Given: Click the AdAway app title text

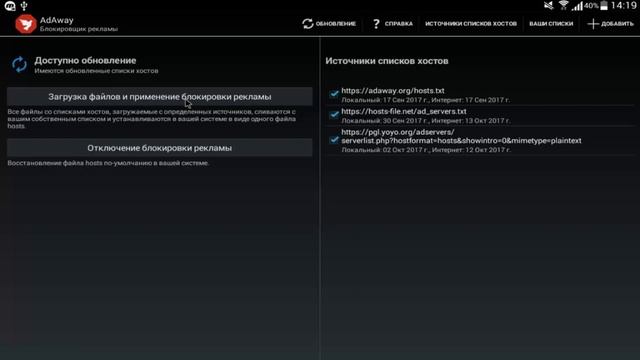Looking at the screenshot, I should (56, 20).
